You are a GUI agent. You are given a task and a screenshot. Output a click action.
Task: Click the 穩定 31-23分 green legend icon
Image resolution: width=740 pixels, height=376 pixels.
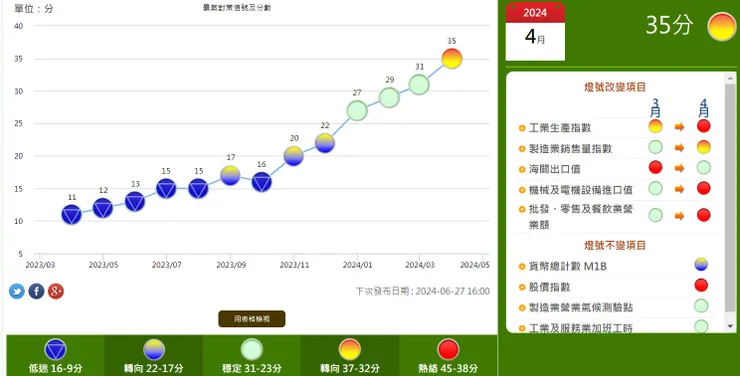[252, 350]
